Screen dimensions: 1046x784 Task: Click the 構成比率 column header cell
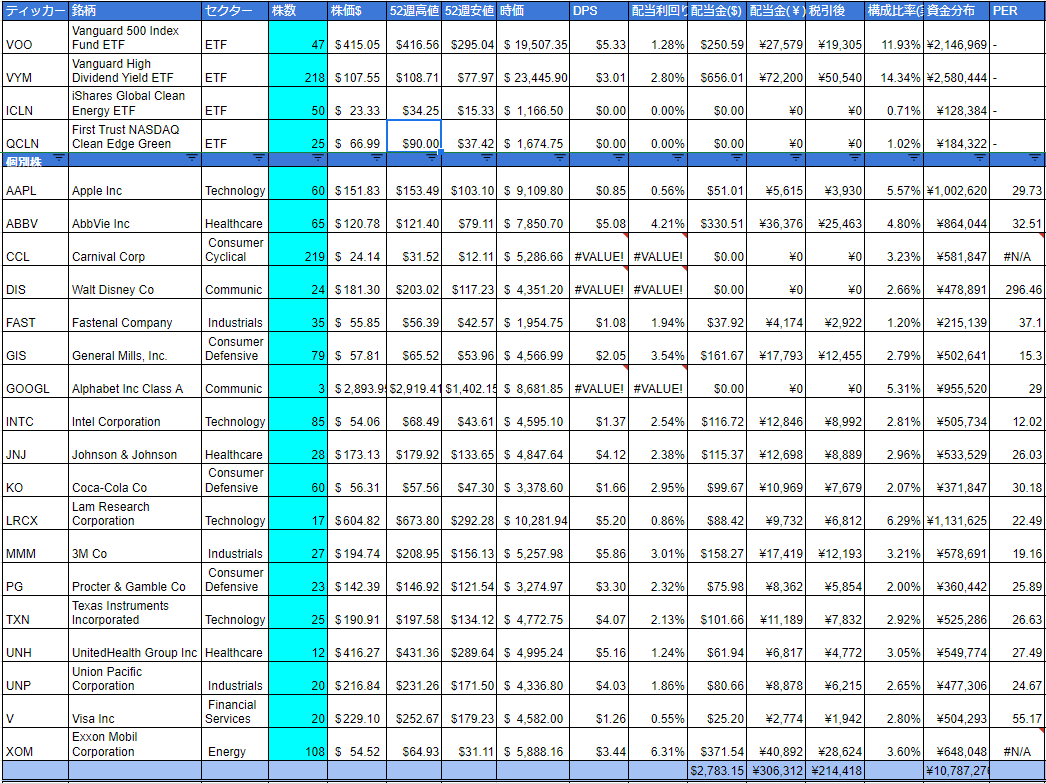point(894,11)
